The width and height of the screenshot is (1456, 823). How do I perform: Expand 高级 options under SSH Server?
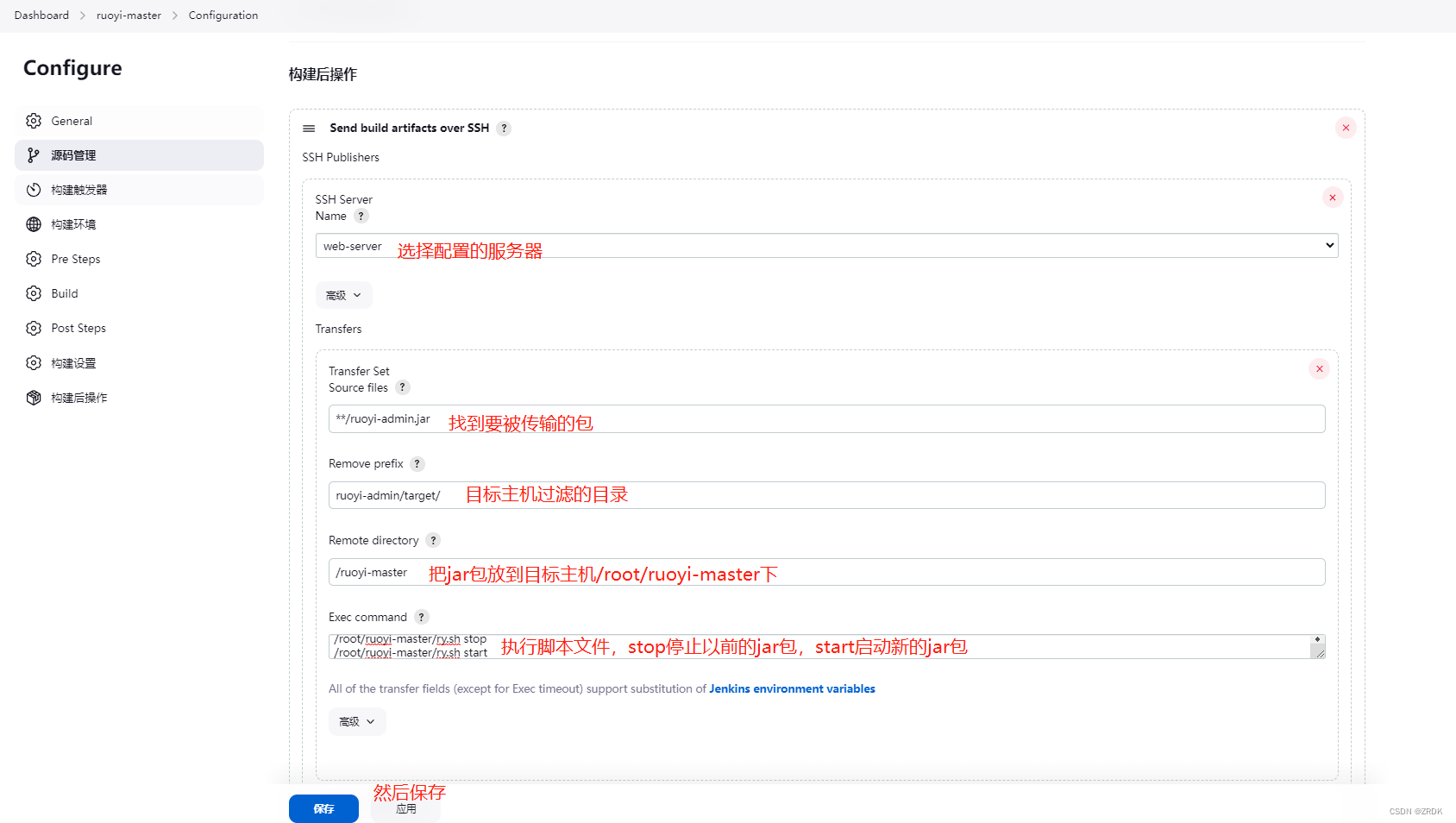344,295
